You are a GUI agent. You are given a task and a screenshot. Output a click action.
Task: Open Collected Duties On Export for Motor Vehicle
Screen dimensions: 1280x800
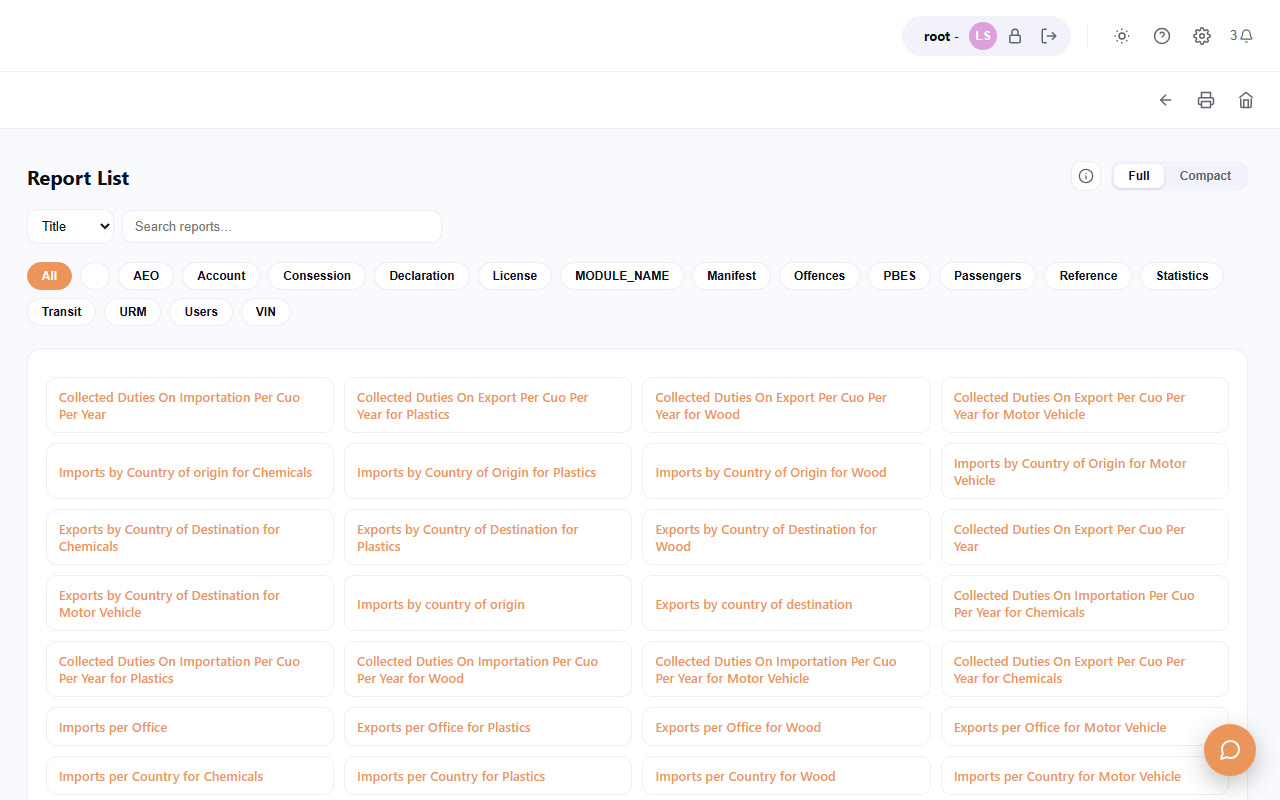tap(1085, 405)
